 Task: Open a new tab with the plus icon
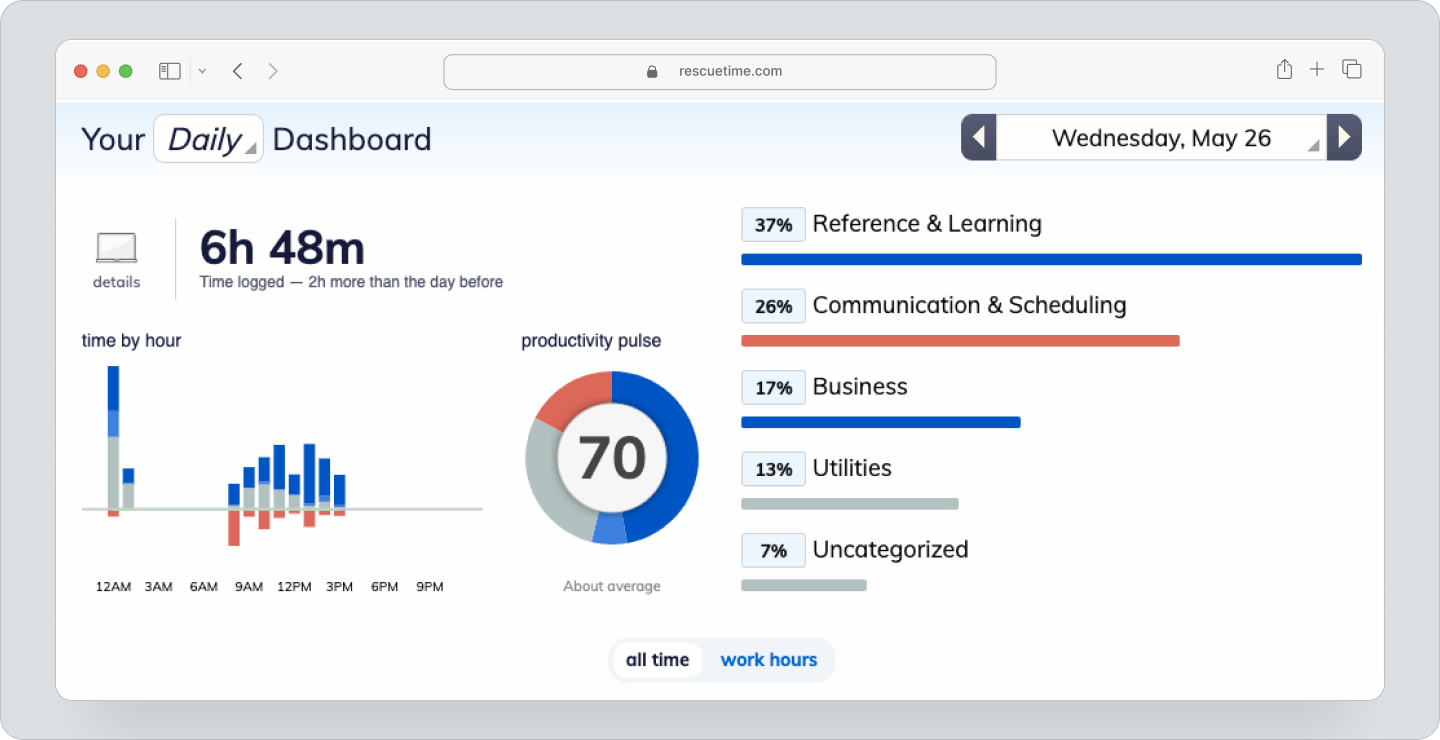[1317, 70]
